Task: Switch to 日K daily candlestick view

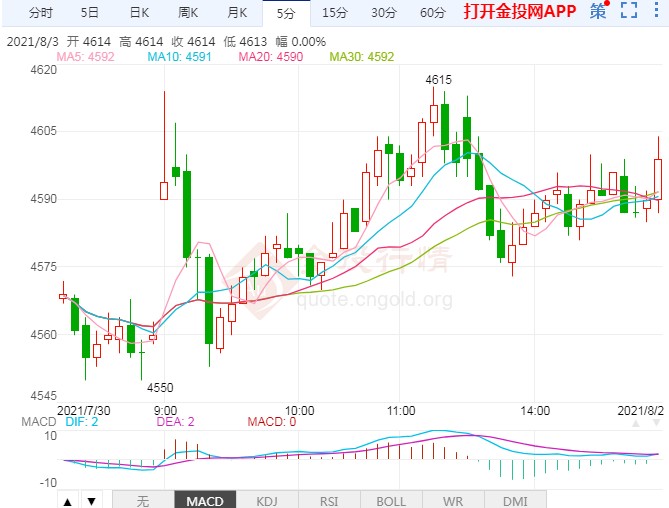Action: 140,13
